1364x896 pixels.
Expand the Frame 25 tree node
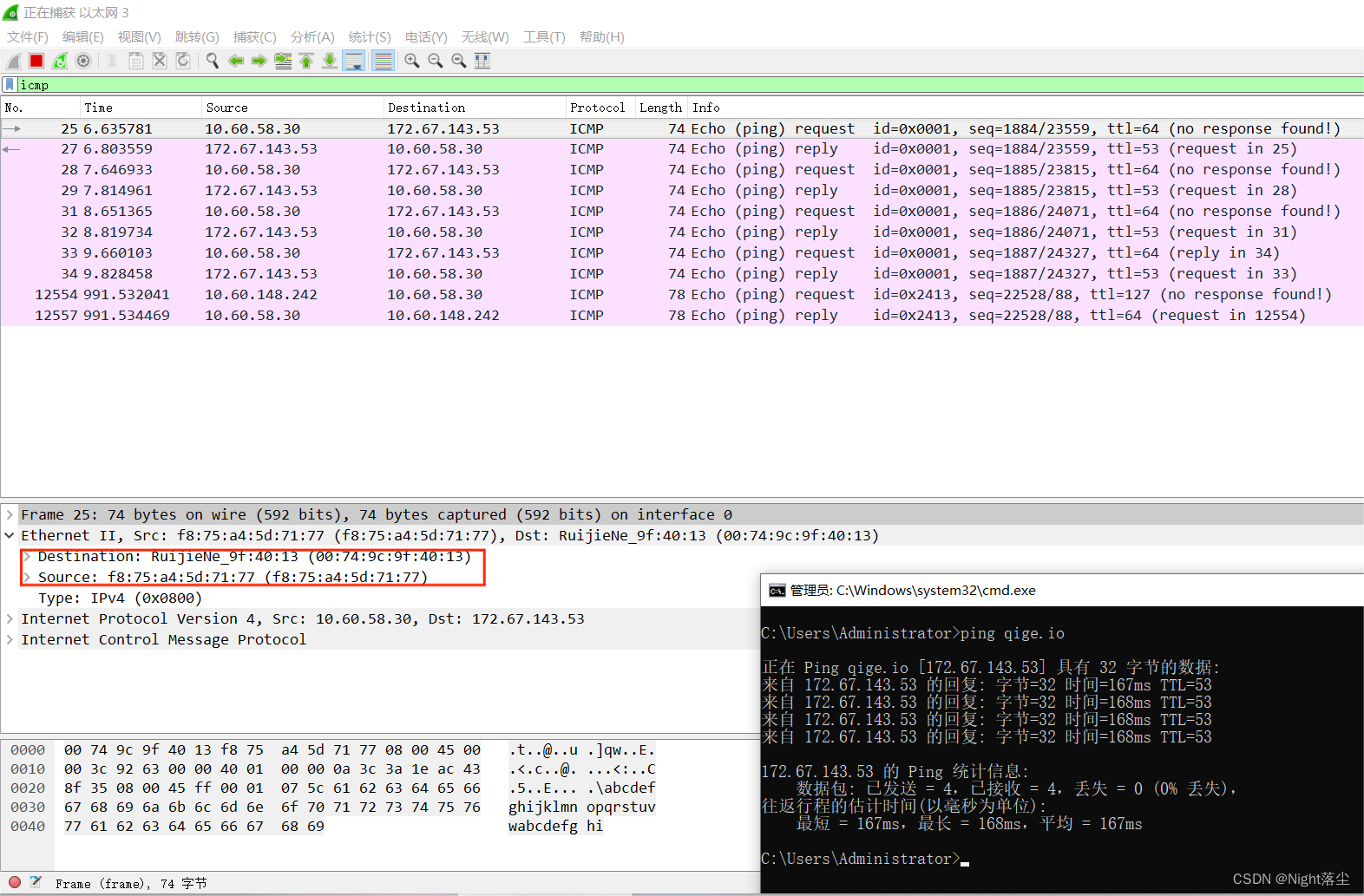coord(10,514)
